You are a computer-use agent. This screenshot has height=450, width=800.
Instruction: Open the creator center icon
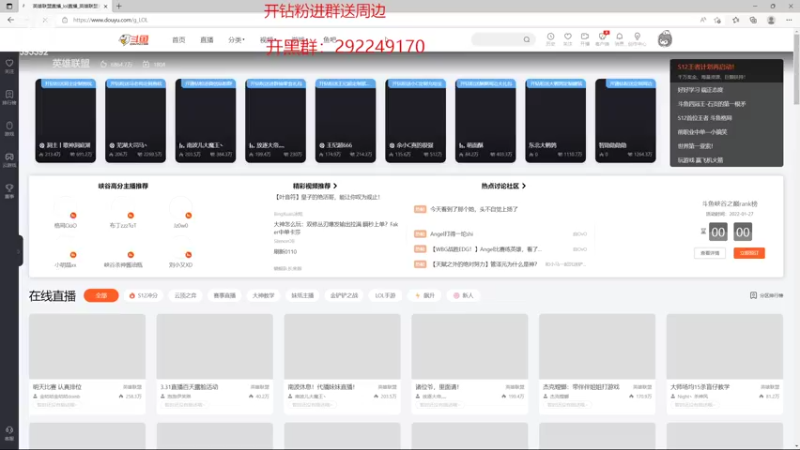[x=637, y=39]
